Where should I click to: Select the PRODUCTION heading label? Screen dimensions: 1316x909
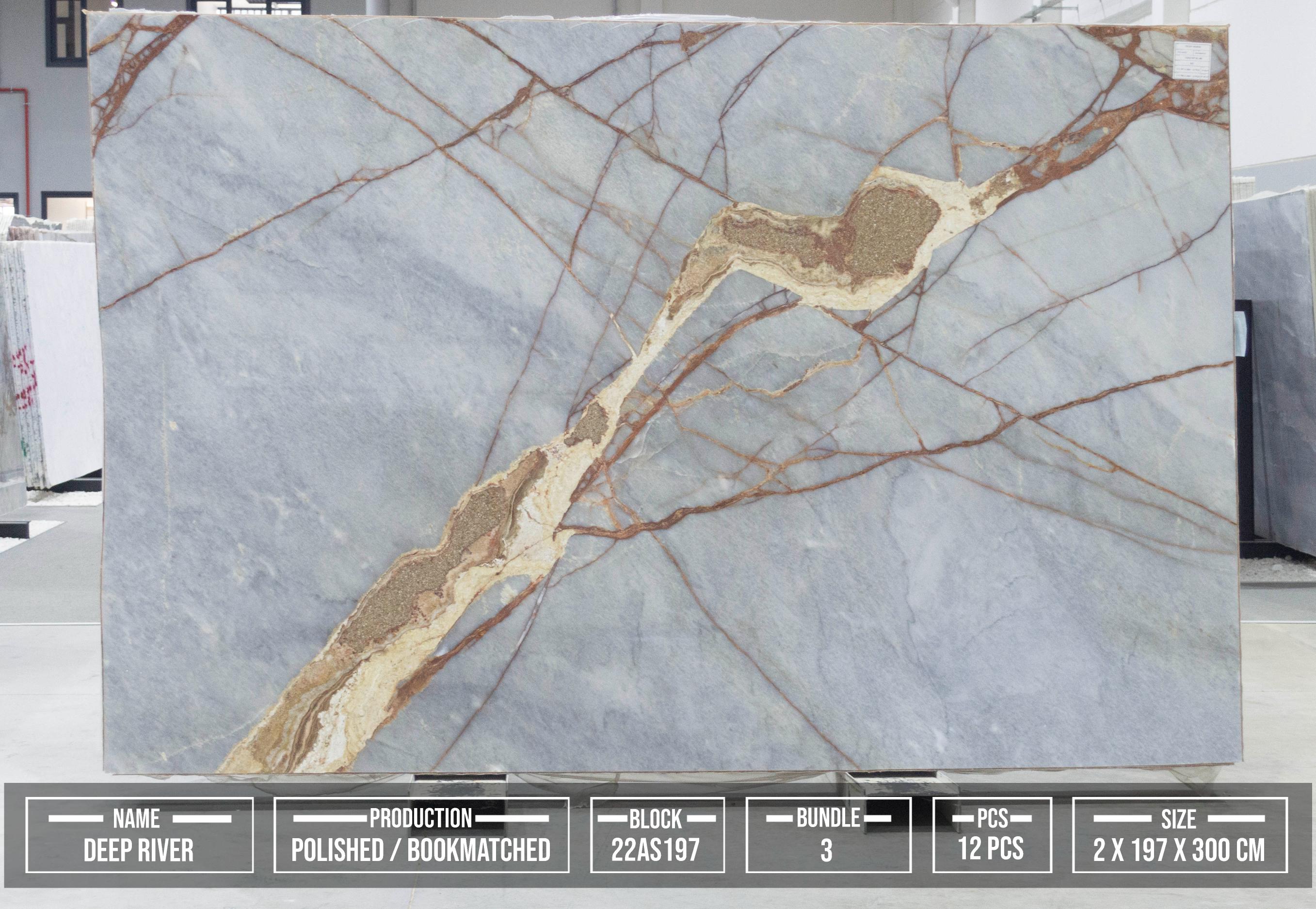tap(420, 818)
